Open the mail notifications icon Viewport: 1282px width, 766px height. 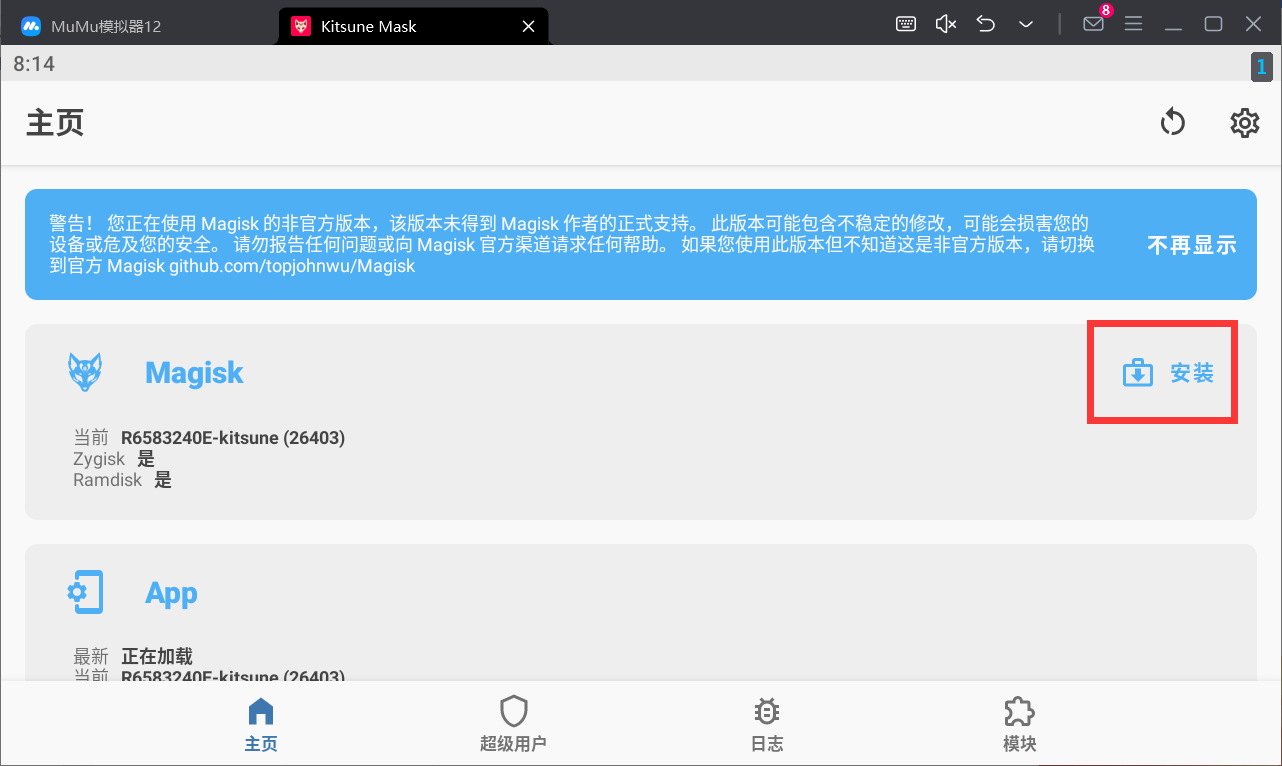pos(1093,24)
